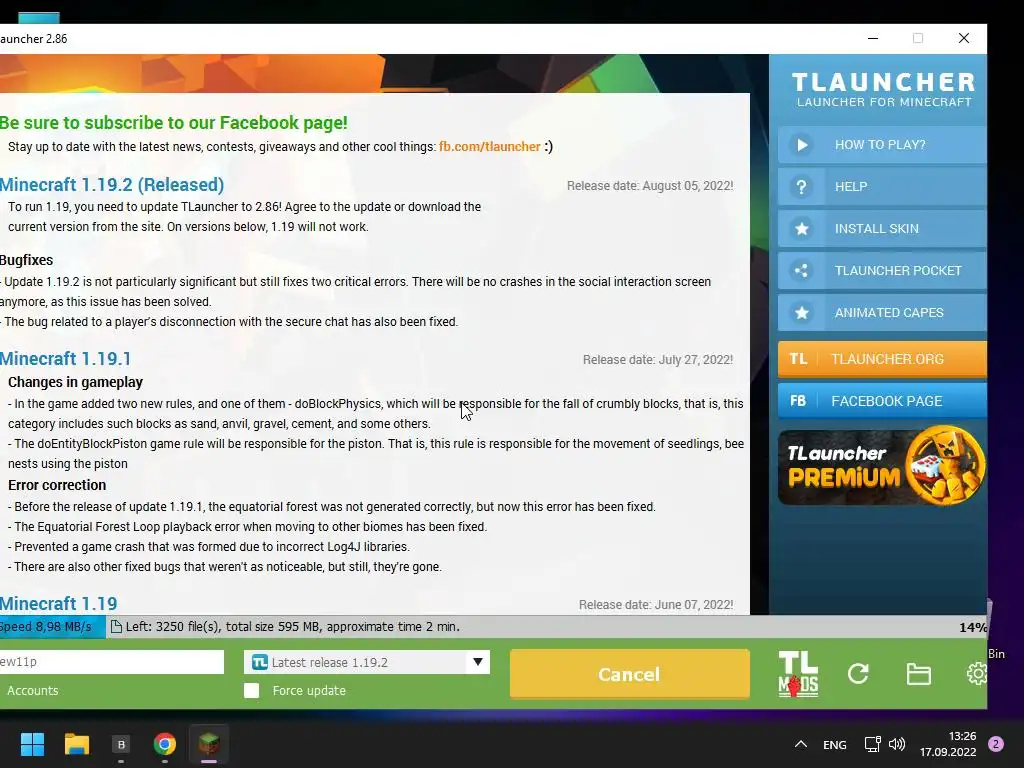Click the How to Play play icon

click(802, 144)
